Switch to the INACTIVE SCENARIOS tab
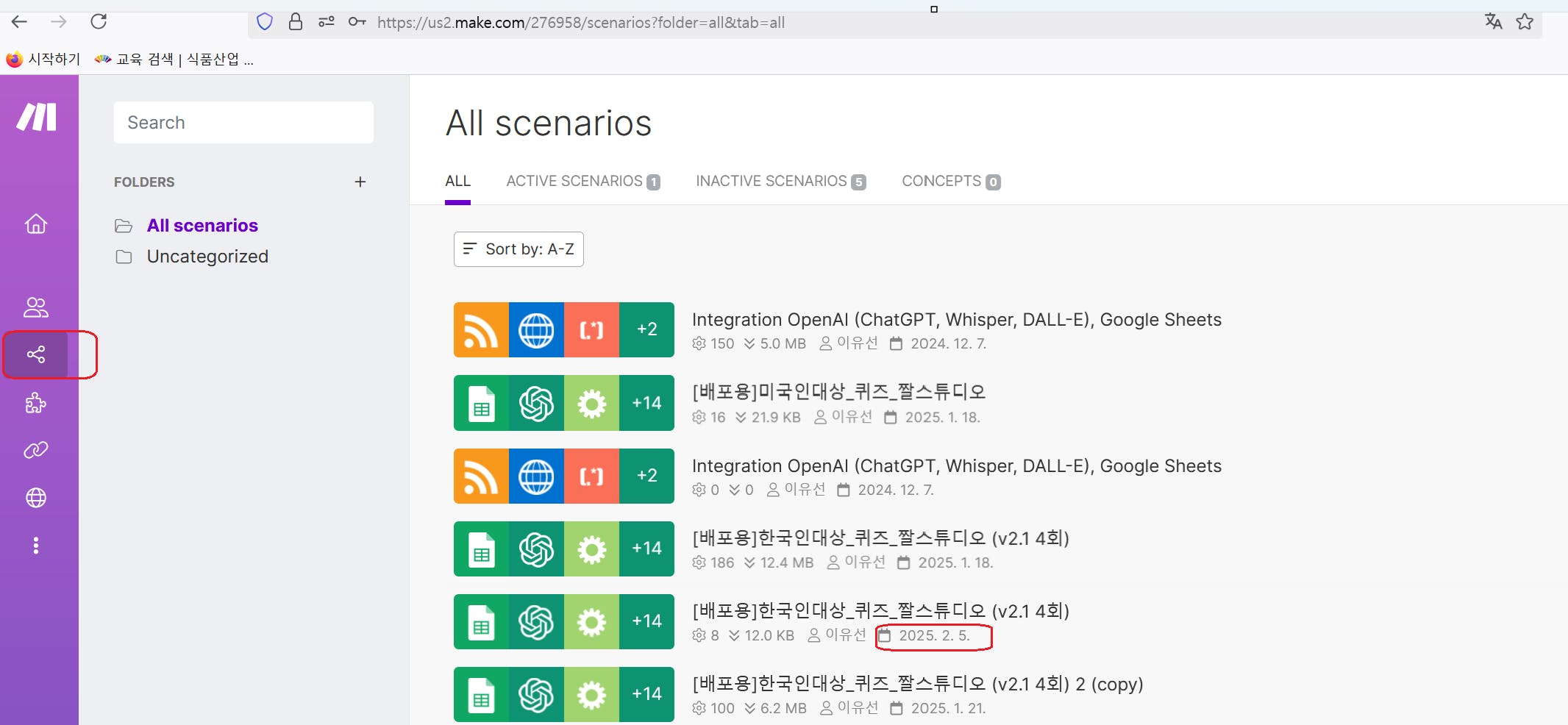Screen dimensions: 1568x725 point(780,181)
